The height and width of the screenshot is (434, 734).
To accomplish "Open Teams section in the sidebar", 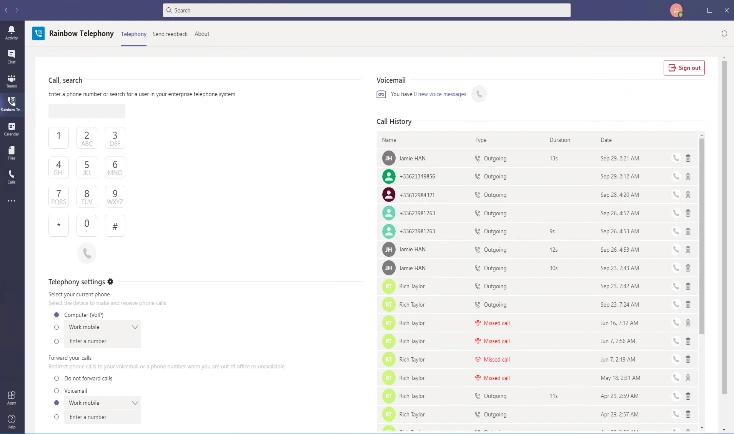I will point(11,81).
